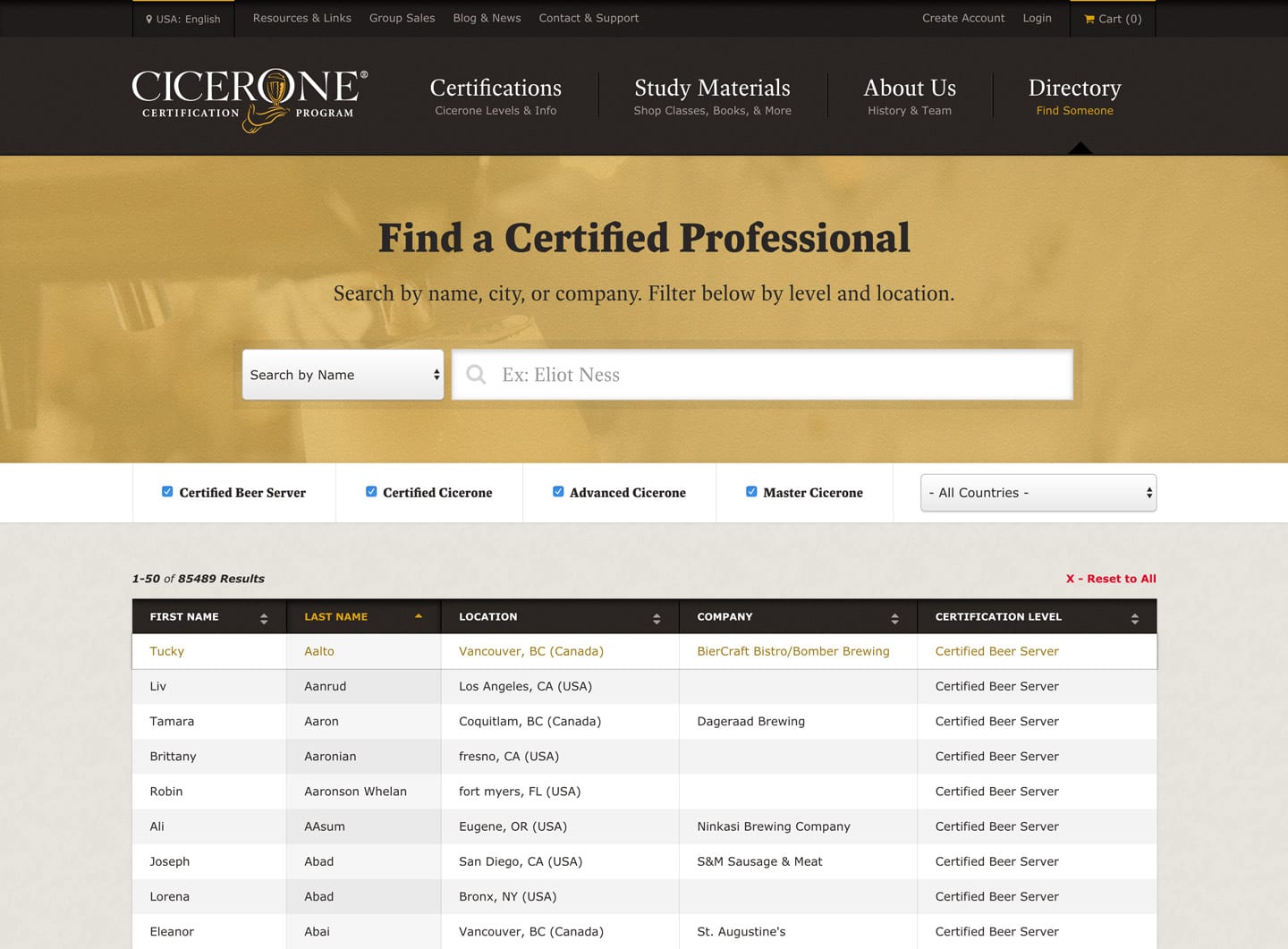This screenshot has width=1288, height=949.
Task: Click the magnifier icon in search field
Action: [476, 374]
